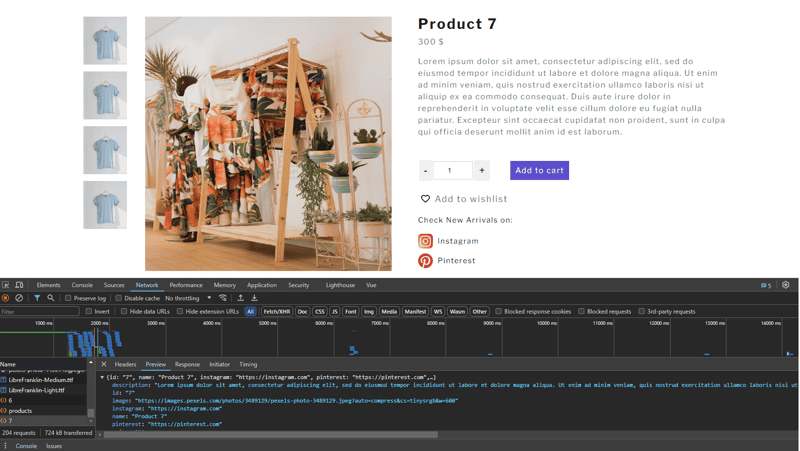Show the request Headers tab

pos(126,364)
